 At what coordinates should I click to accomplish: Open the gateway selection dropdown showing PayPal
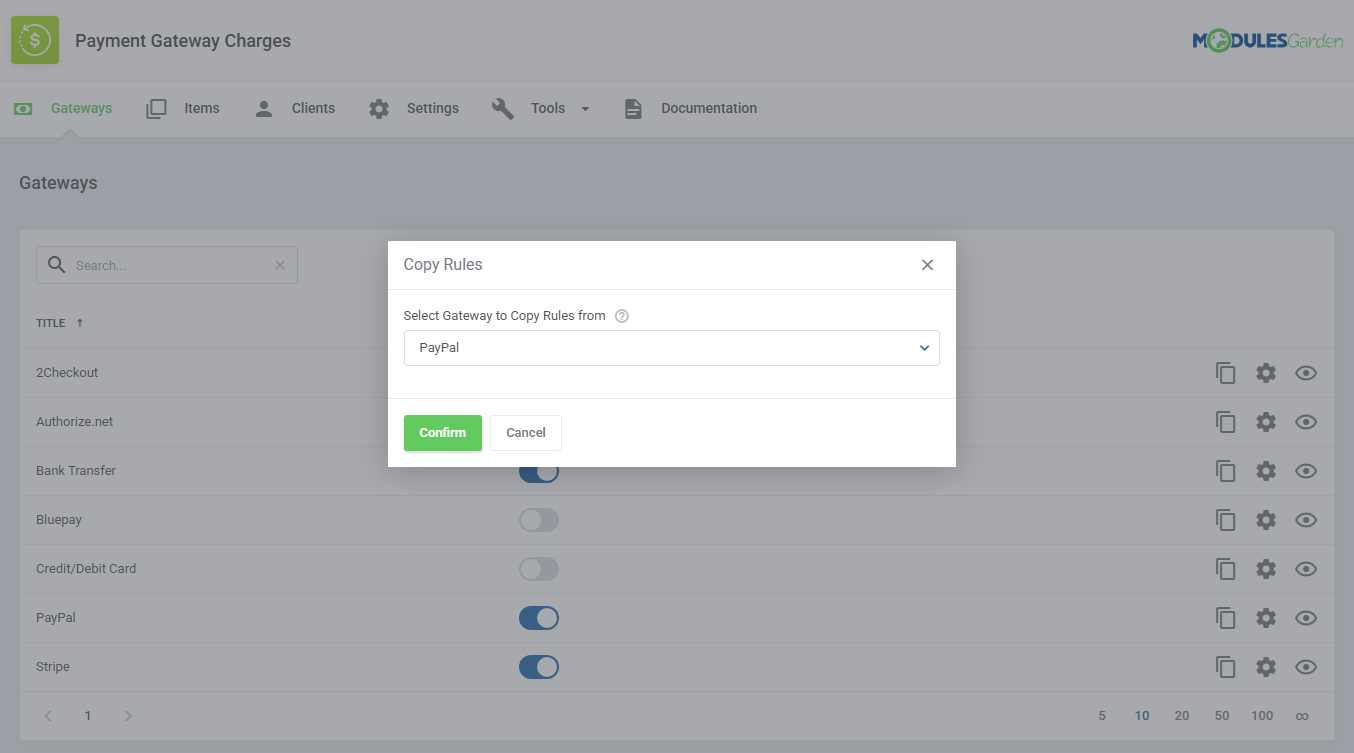tap(671, 347)
